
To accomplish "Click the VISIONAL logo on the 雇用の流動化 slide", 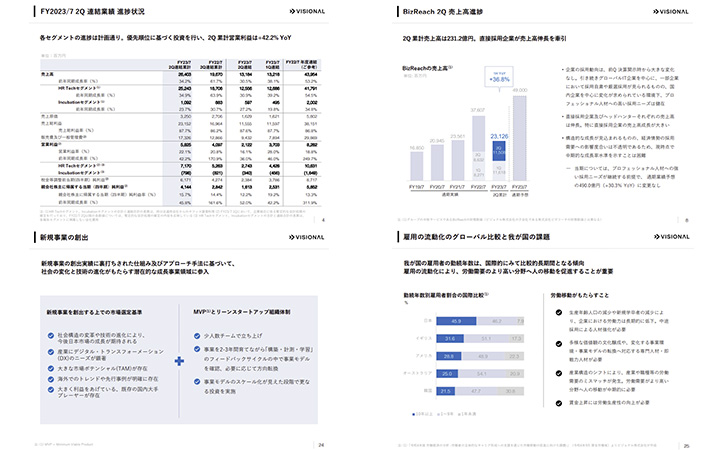I will click(x=671, y=237).
